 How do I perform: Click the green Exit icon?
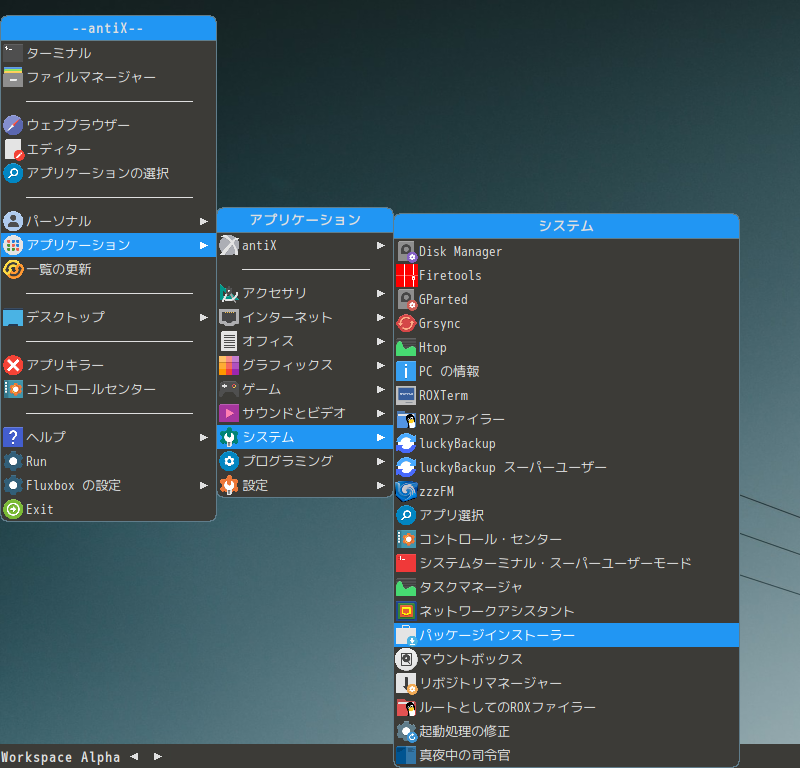[13, 509]
